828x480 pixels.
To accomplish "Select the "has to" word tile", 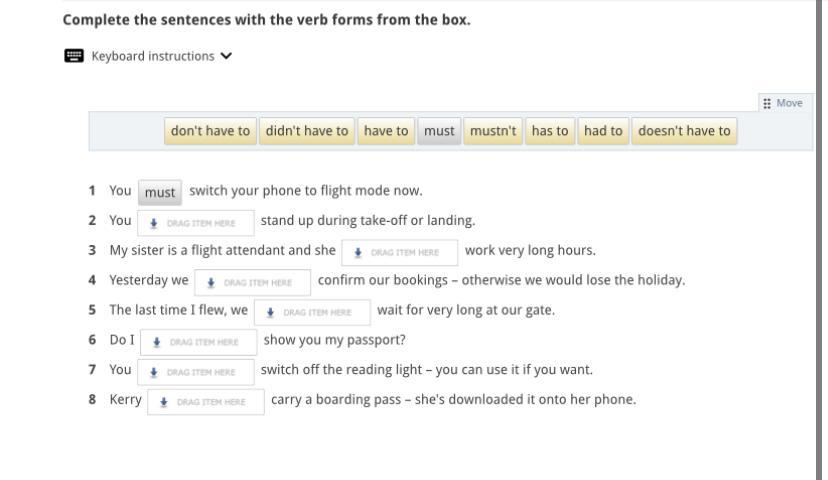I will [550, 131].
